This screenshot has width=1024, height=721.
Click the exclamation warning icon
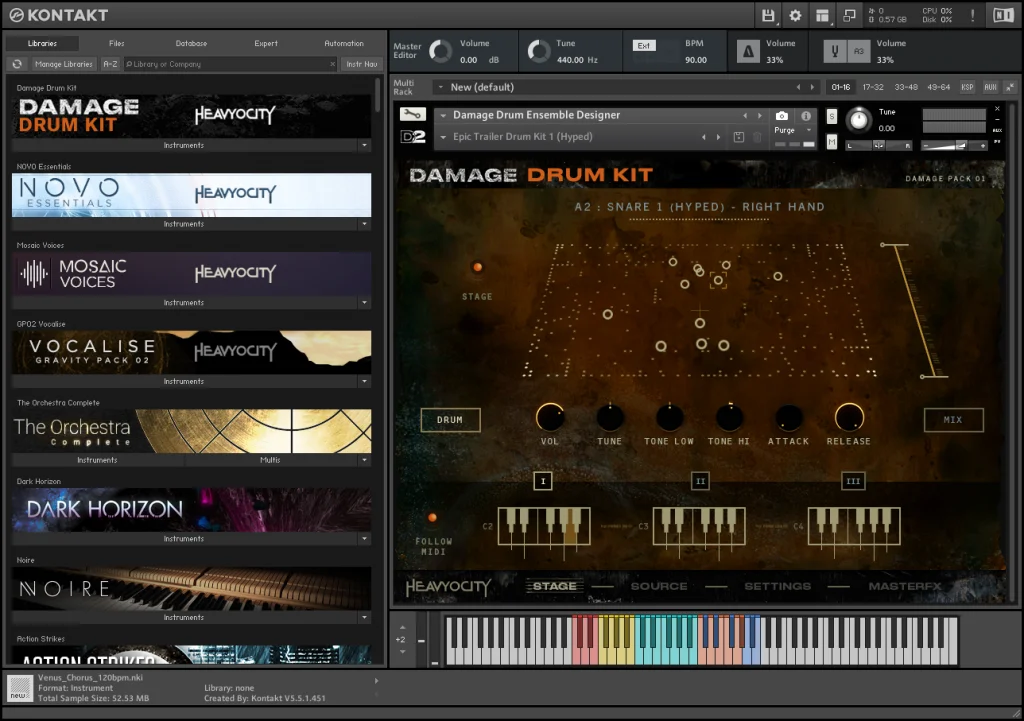point(972,15)
